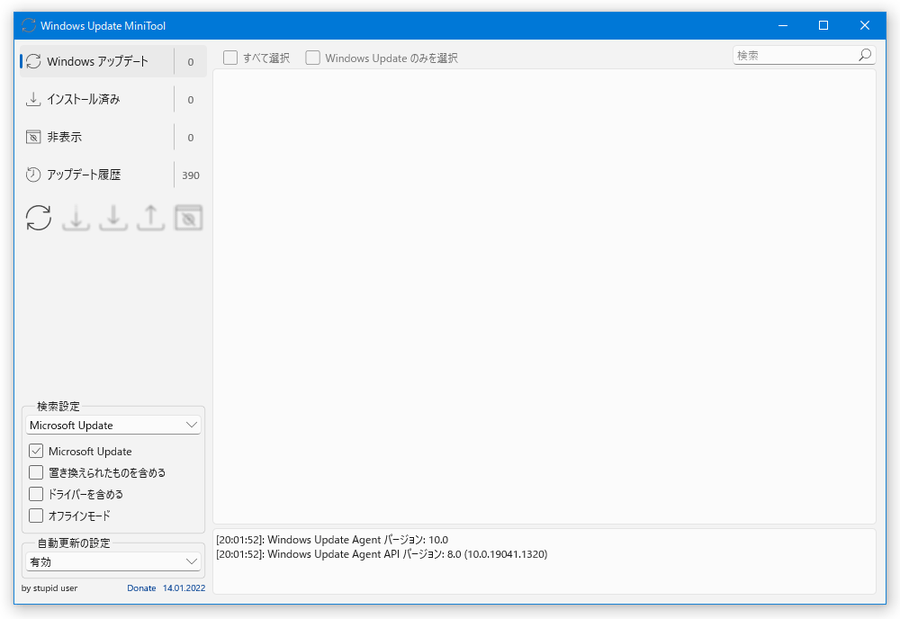Click the first download updates icon
This screenshot has width=900, height=619.
[76, 218]
